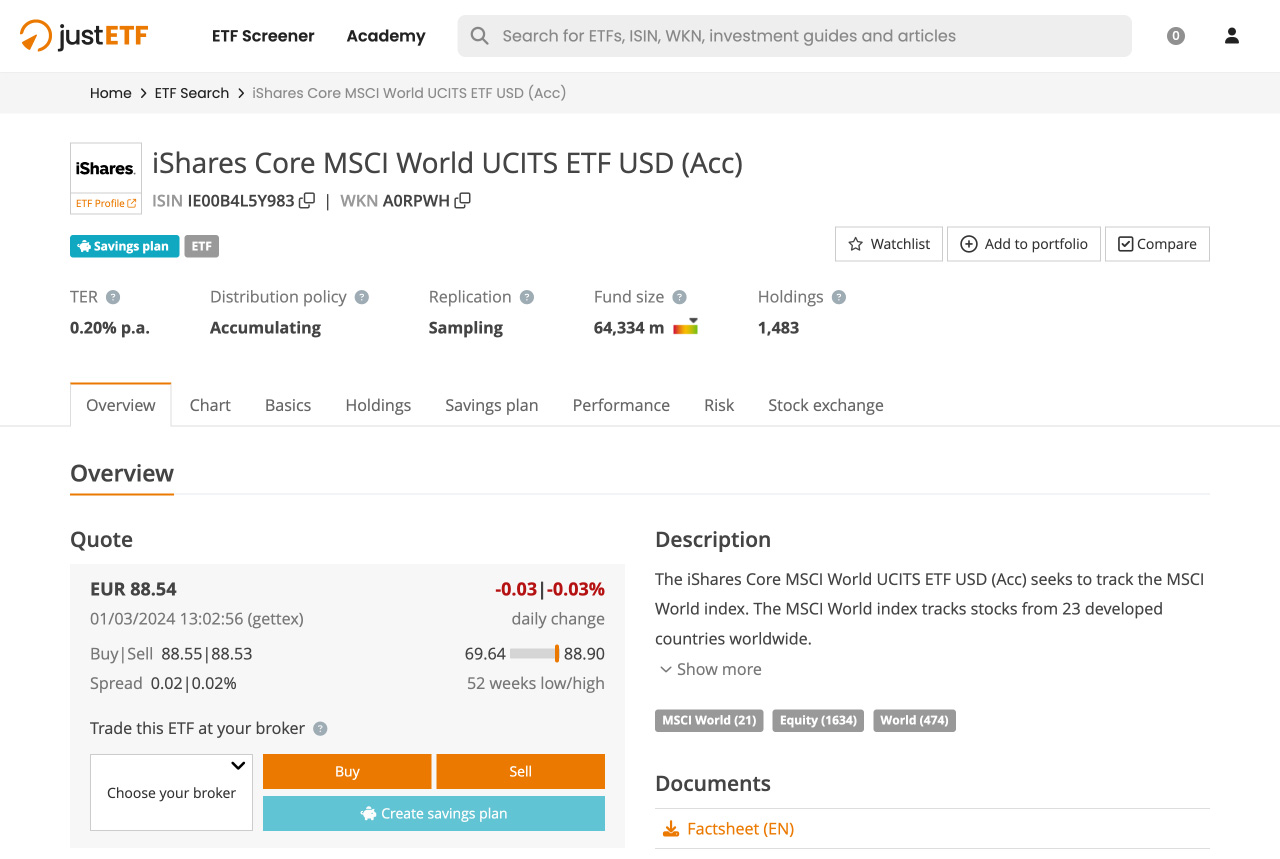Click the Savings plan badge
1280x859 pixels.
pyautogui.click(x=125, y=246)
